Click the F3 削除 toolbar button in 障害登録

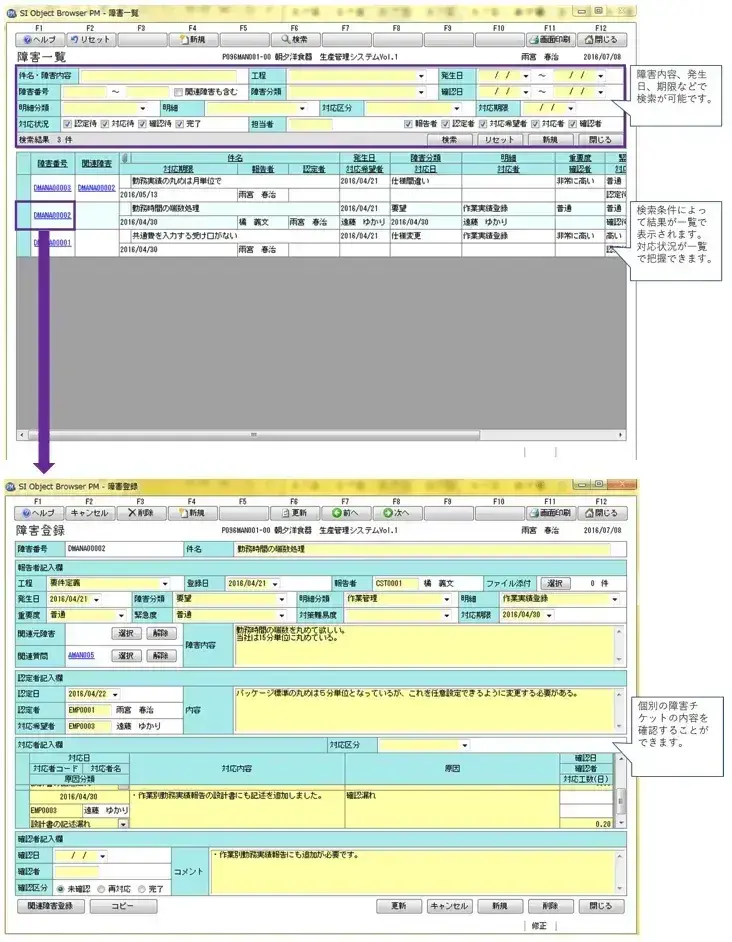(x=141, y=513)
